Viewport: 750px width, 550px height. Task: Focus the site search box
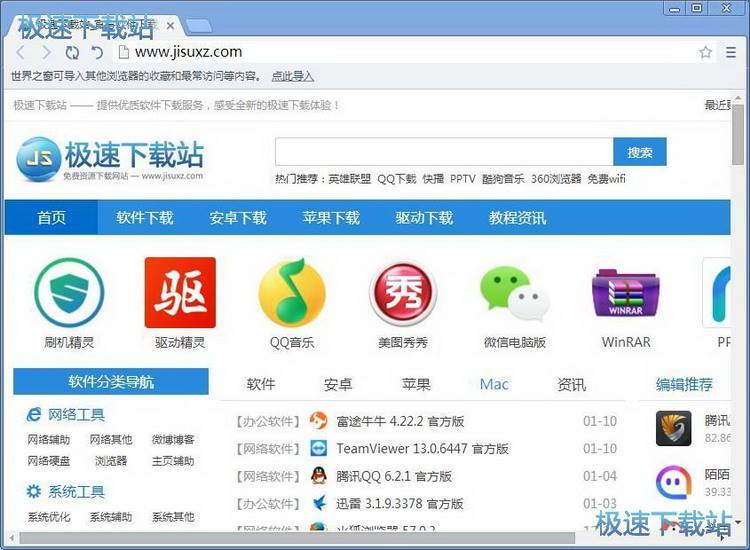[x=444, y=152]
